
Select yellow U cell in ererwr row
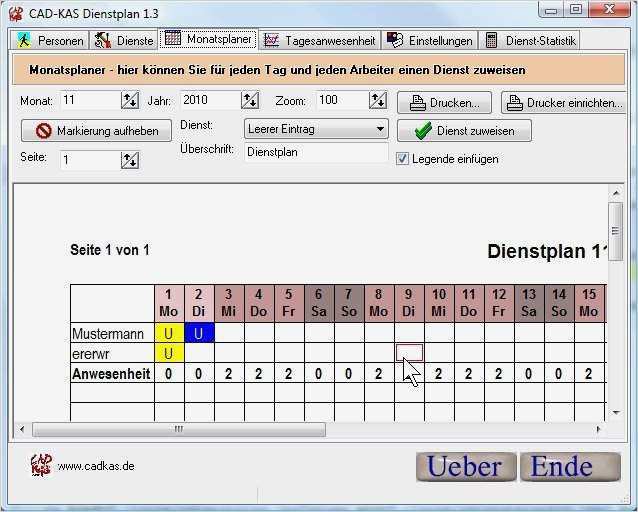(x=169, y=353)
